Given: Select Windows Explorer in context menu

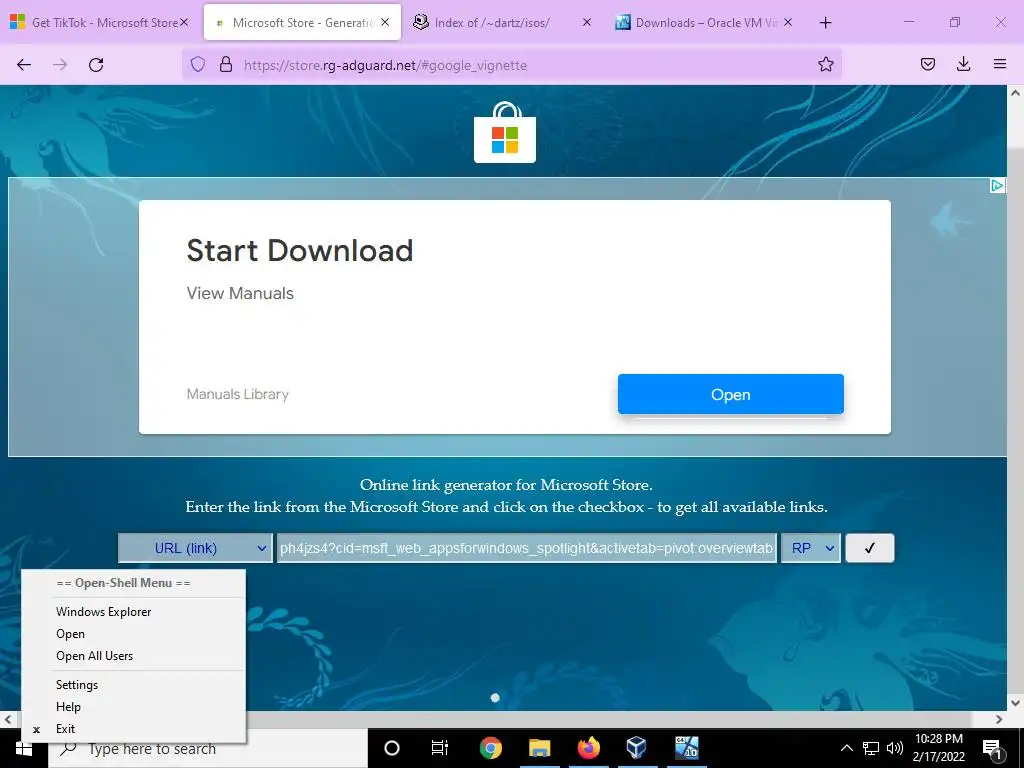Looking at the screenshot, I should pyautogui.click(x=134, y=612).
